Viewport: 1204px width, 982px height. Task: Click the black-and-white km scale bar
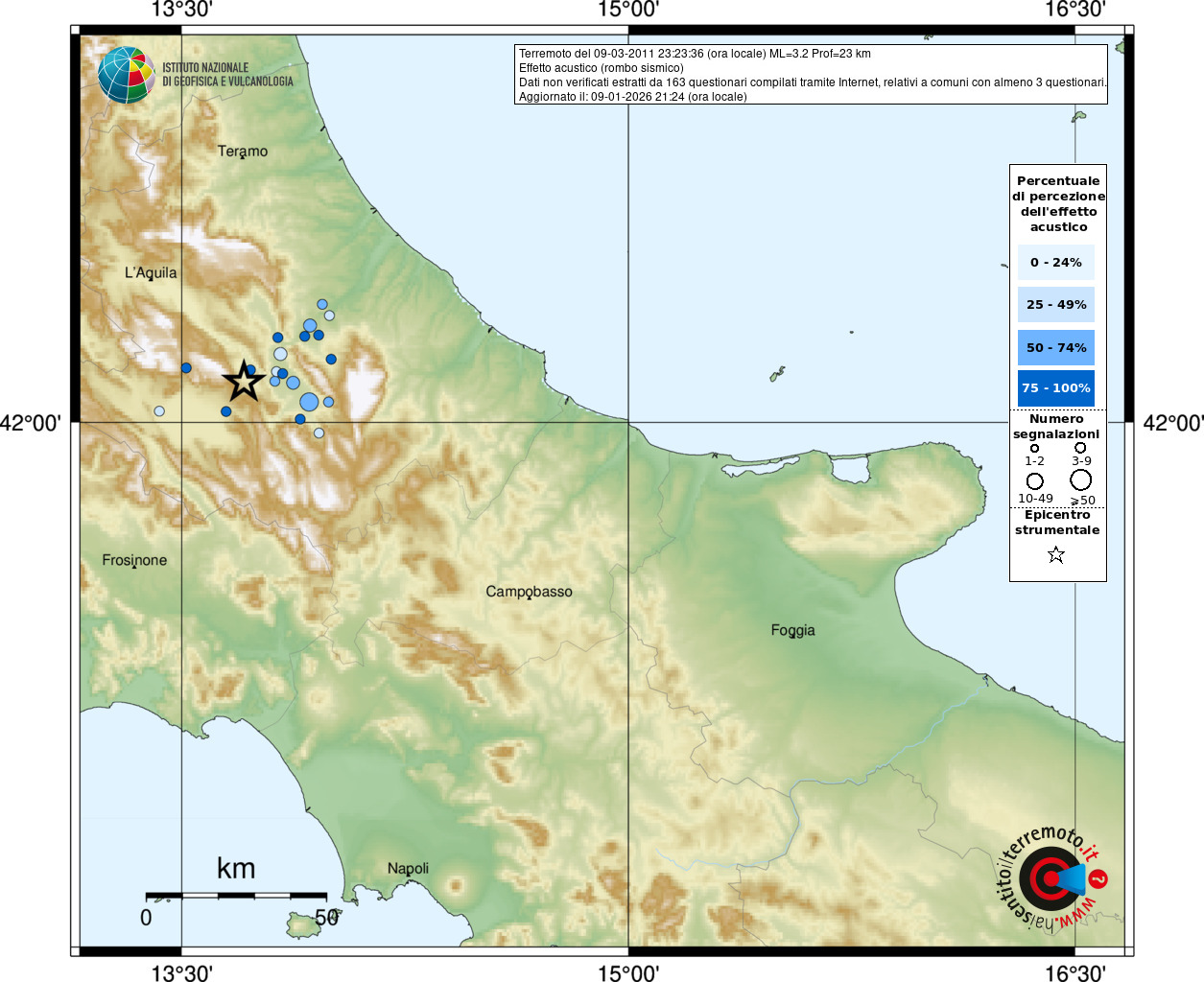[x=236, y=896]
